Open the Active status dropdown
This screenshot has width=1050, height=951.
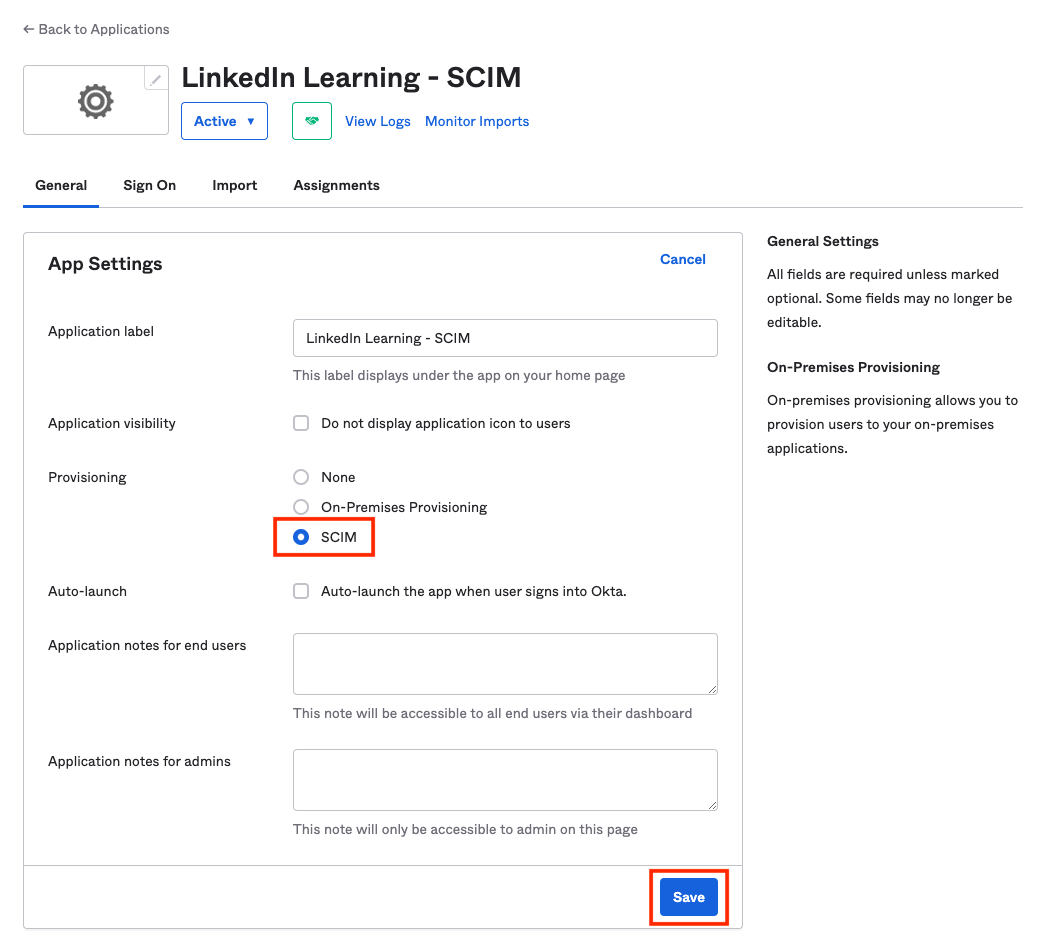pyautogui.click(x=224, y=120)
